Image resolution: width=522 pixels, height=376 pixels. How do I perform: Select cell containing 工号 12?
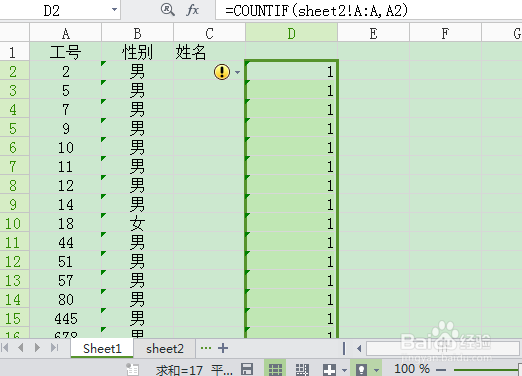click(x=66, y=185)
